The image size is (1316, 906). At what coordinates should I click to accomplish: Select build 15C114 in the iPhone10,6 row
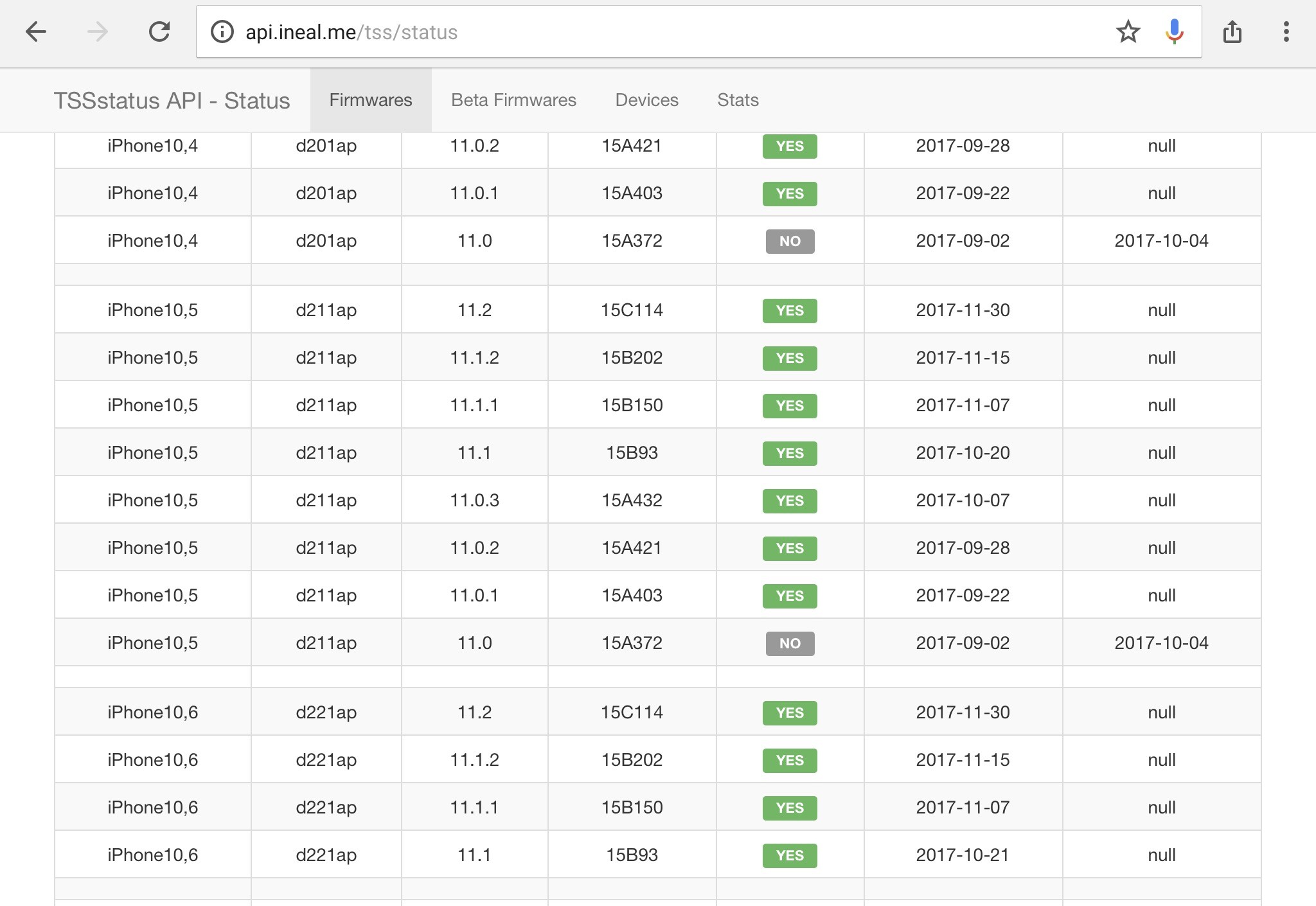coord(632,713)
